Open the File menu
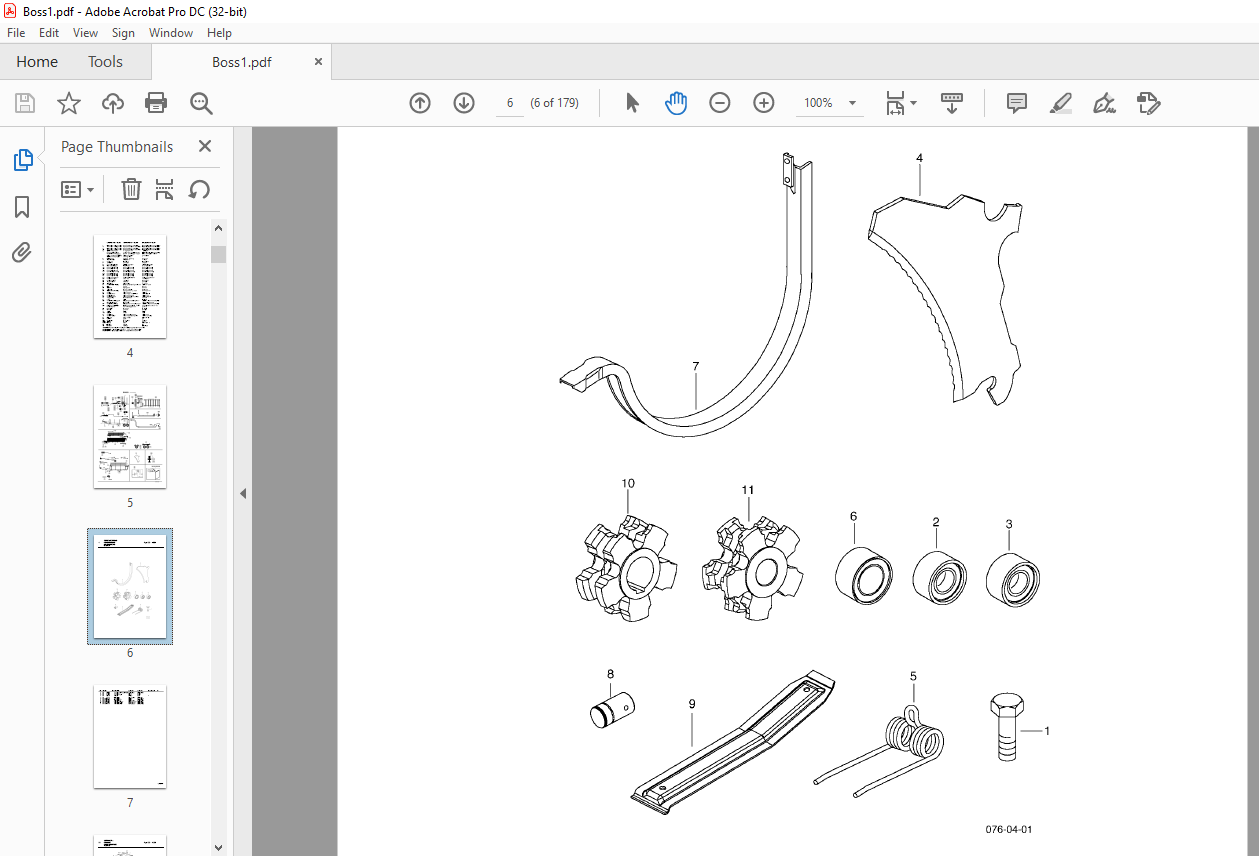Viewport: 1259px width, 856px height. tap(16, 33)
